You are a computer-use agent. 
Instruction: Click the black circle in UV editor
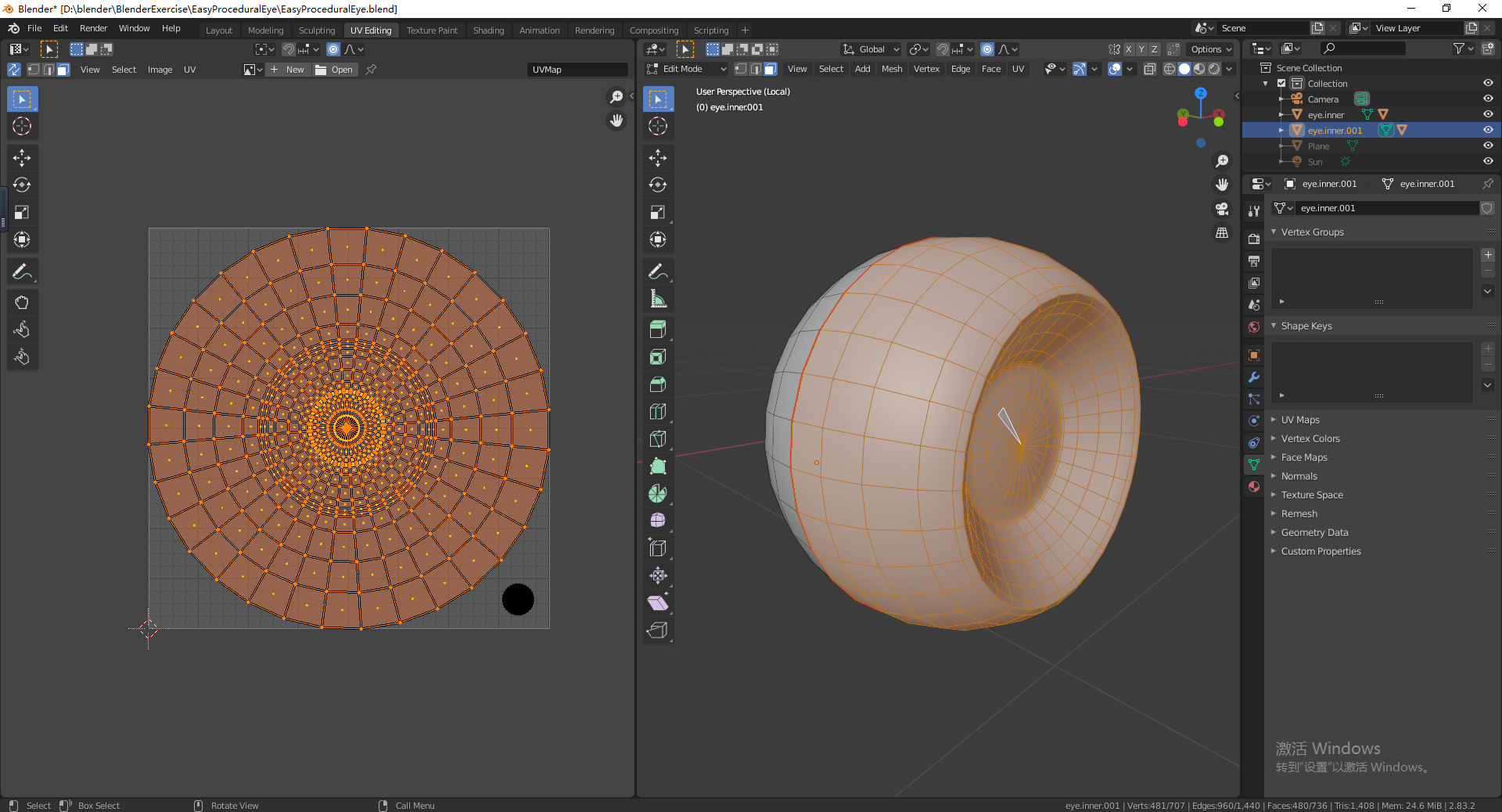(518, 600)
